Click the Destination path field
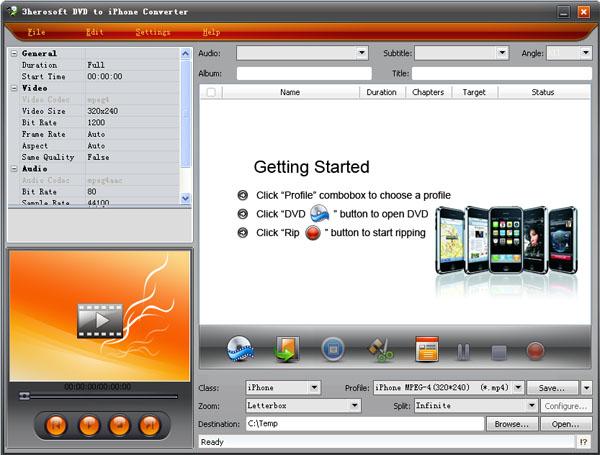This screenshot has width=600, height=455. click(365, 424)
